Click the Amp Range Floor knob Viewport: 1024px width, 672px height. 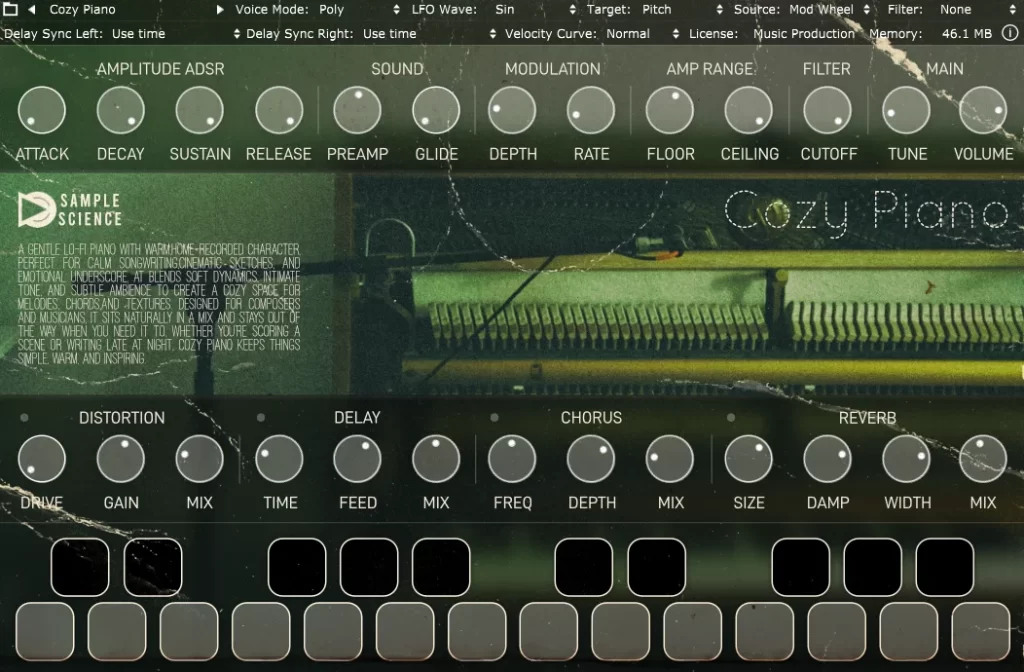(x=669, y=110)
